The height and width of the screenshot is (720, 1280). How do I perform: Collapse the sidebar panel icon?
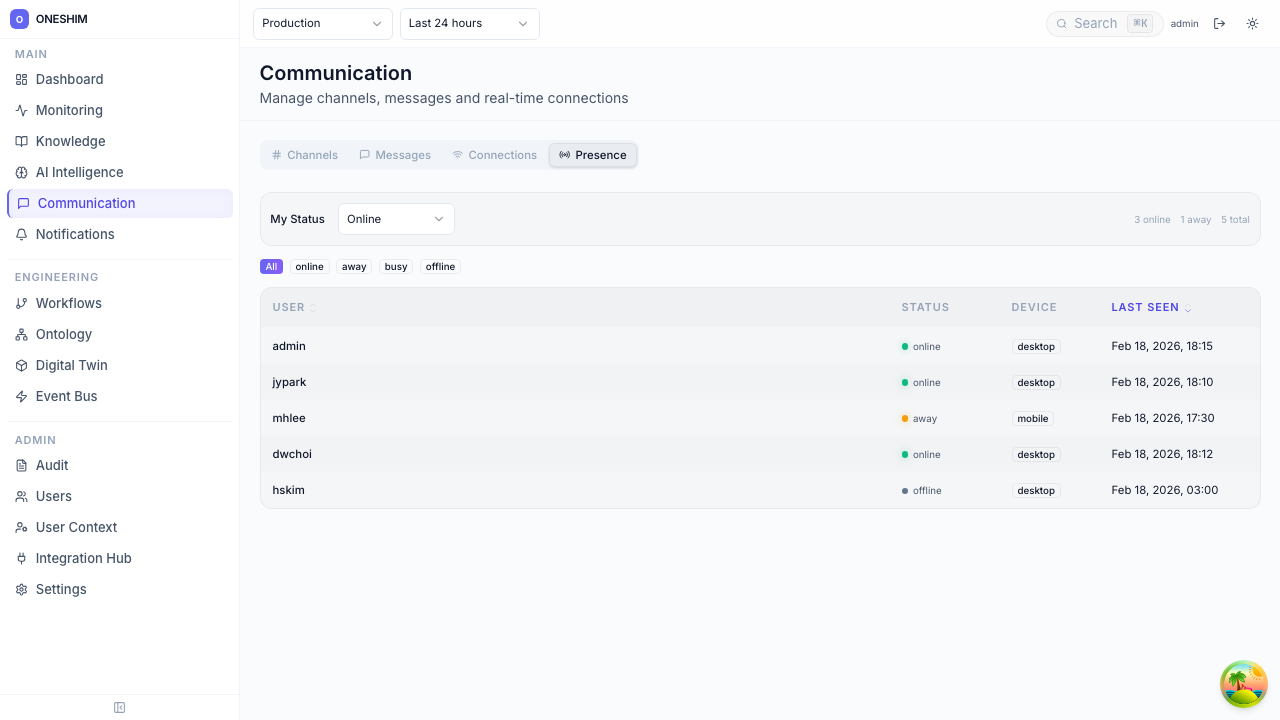pyautogui.click(x=120, y=708)
